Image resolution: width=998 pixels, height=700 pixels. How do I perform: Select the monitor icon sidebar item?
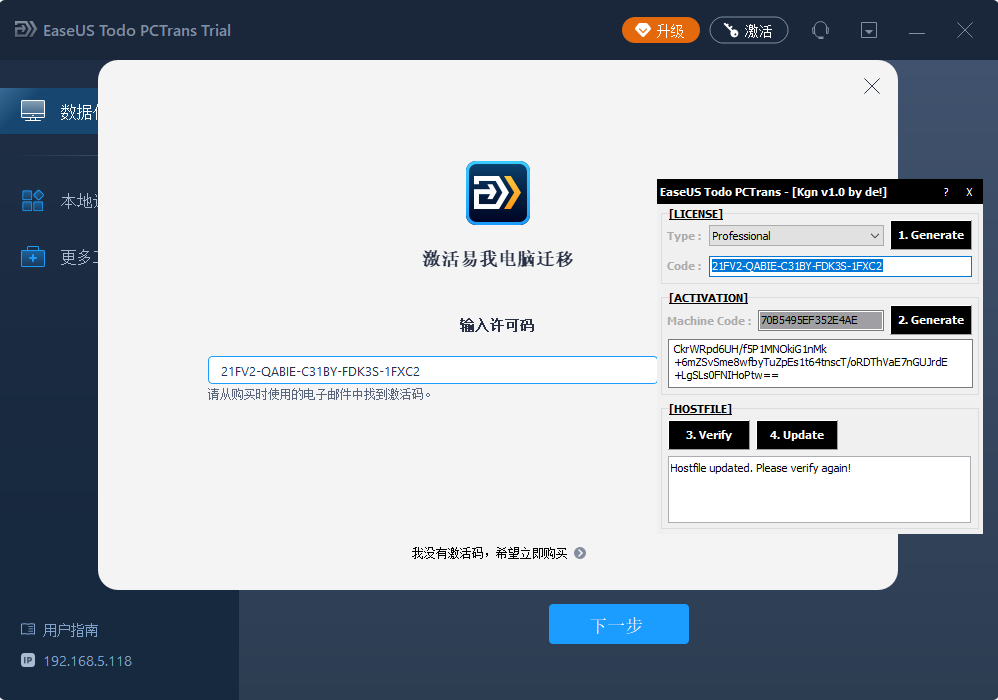[49, 111]
